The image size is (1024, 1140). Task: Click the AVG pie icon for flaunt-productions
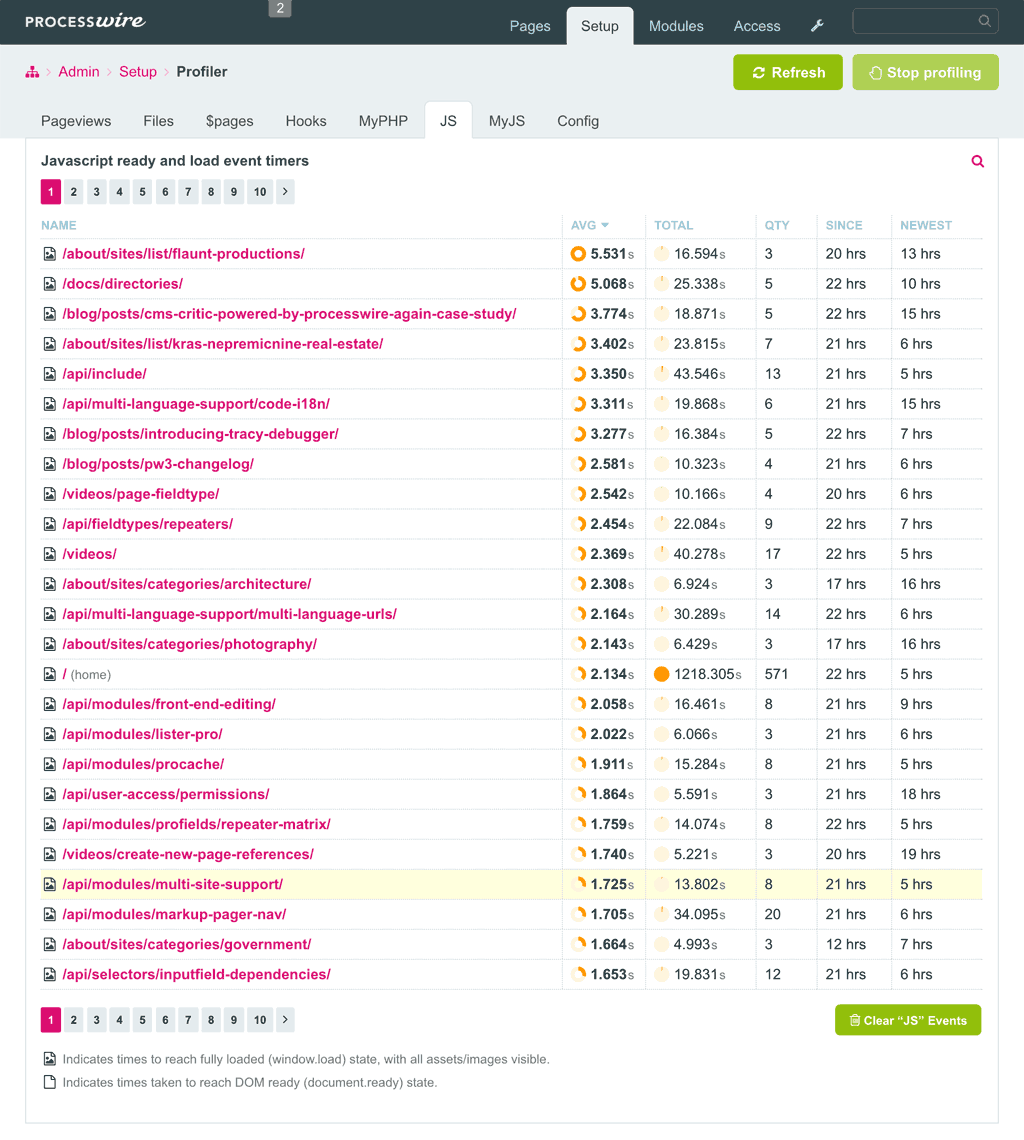pos(578,254)
